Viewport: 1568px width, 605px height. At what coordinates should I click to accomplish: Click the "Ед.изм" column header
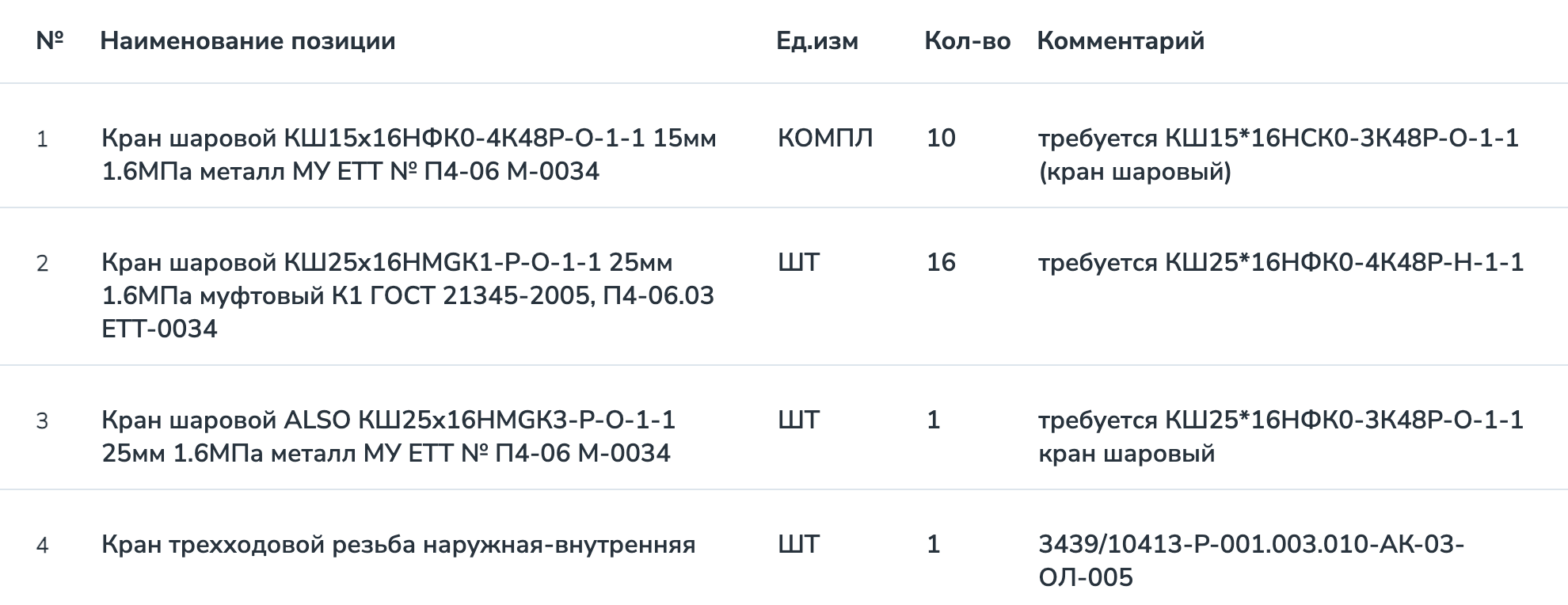[x=816, y=41]
